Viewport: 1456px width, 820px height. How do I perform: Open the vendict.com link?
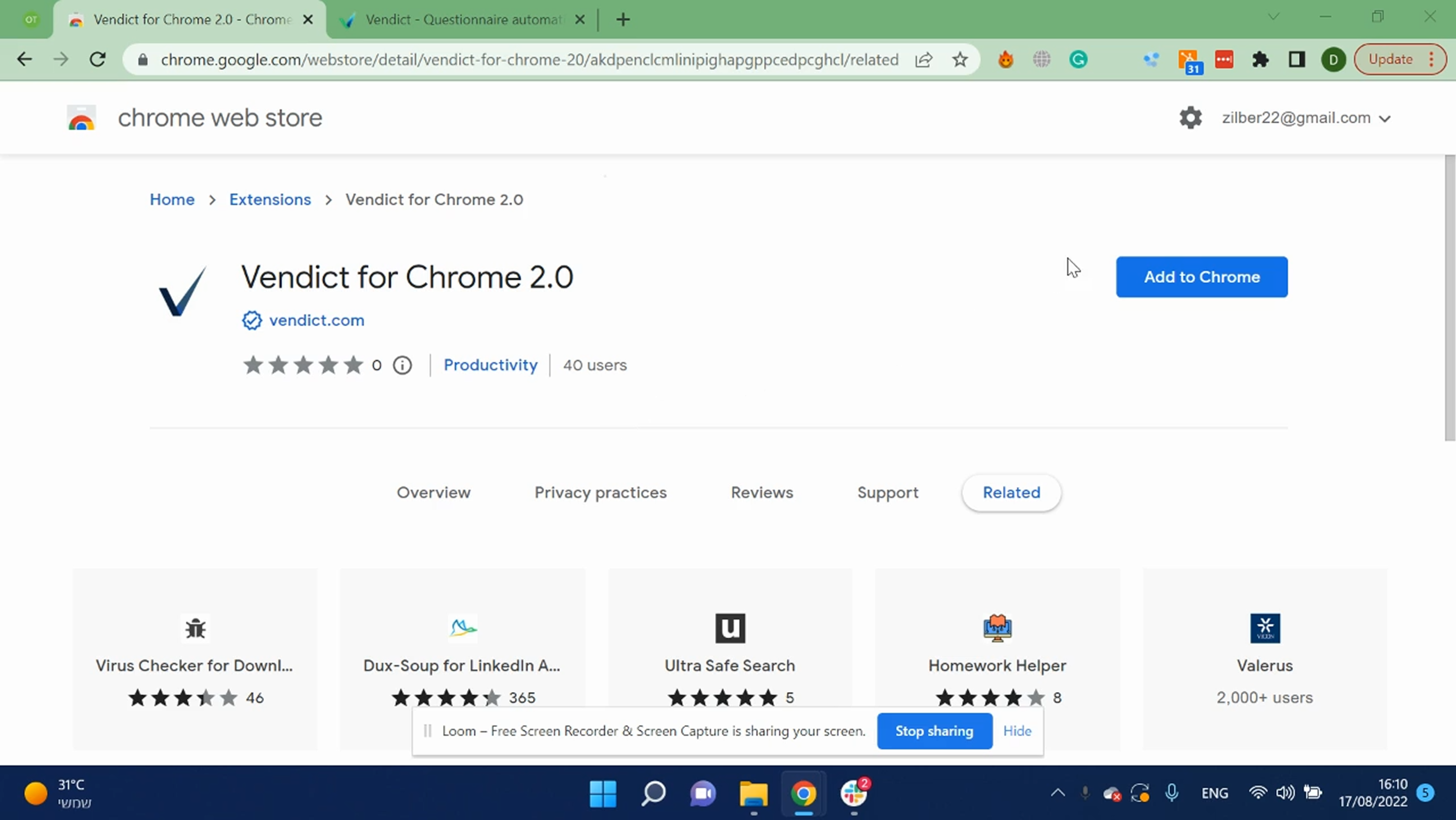point(316,320)
